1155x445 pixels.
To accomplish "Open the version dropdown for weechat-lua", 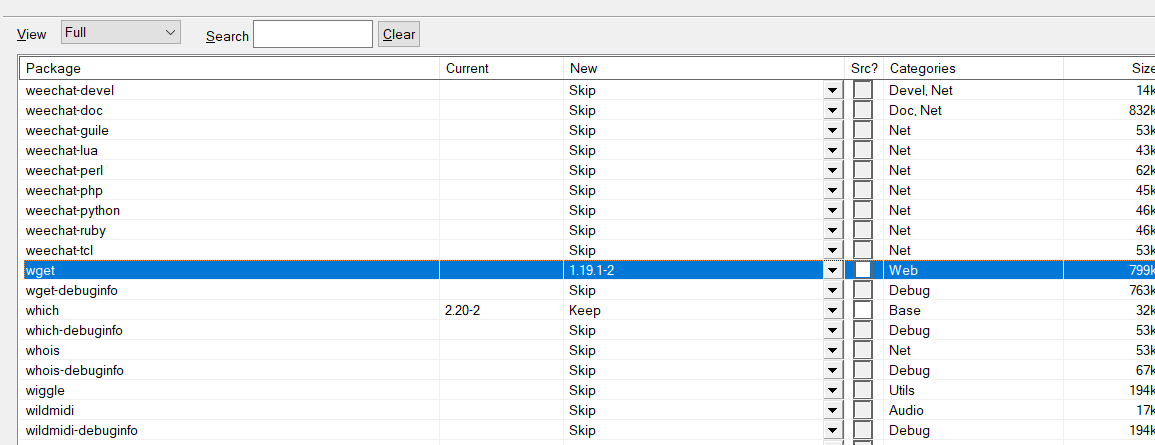I will (833, 150).
